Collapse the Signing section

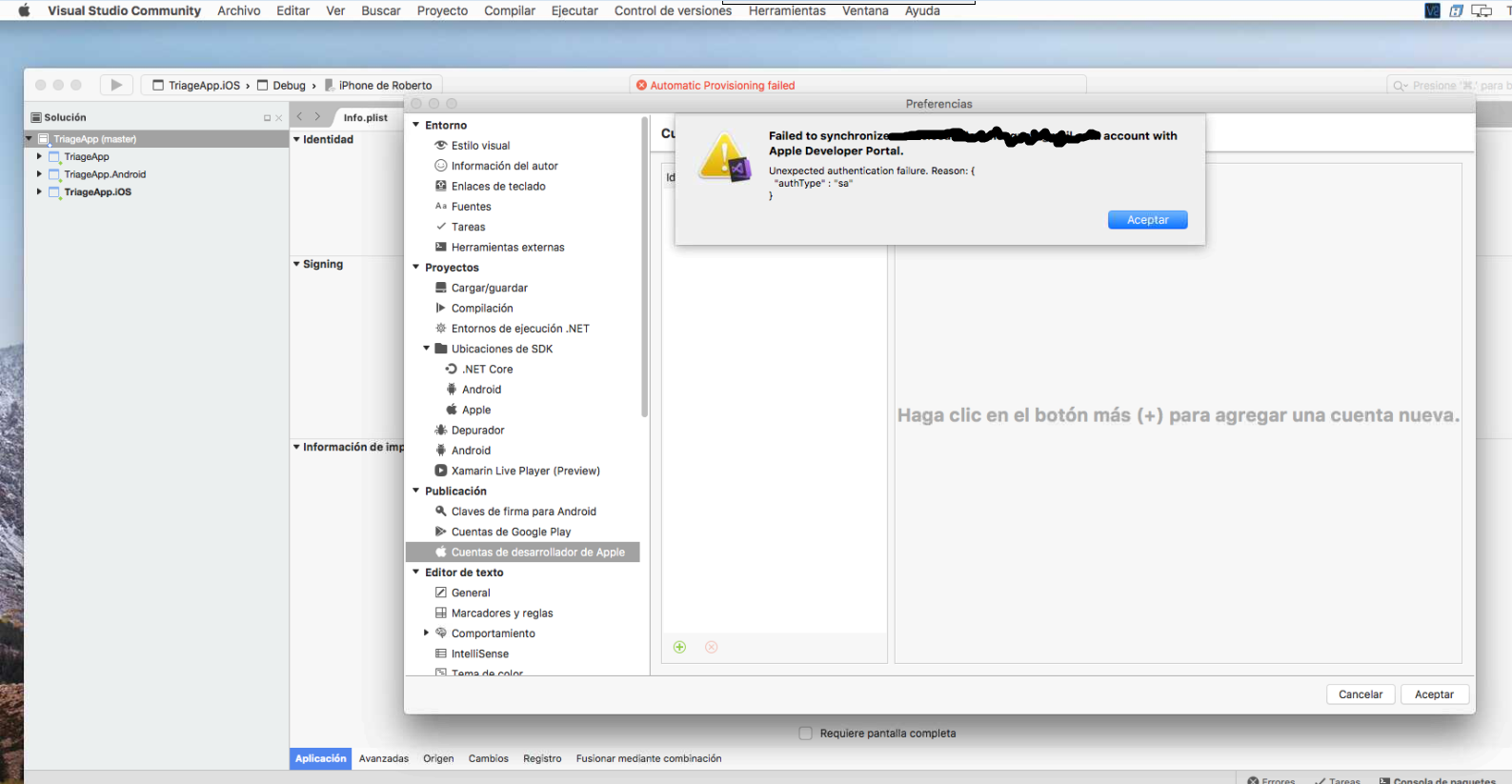click(x=296, y=264)
